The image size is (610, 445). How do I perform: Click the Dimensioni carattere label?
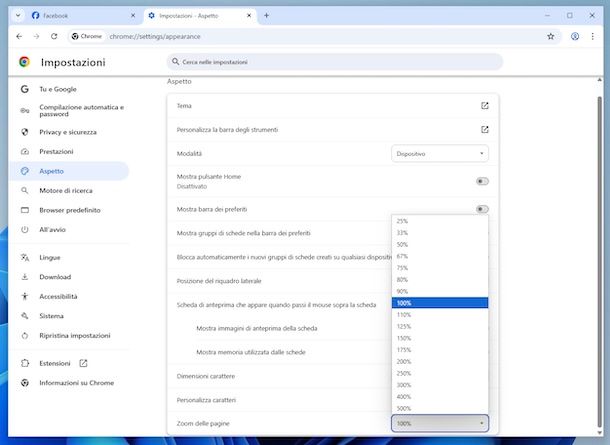206,376
